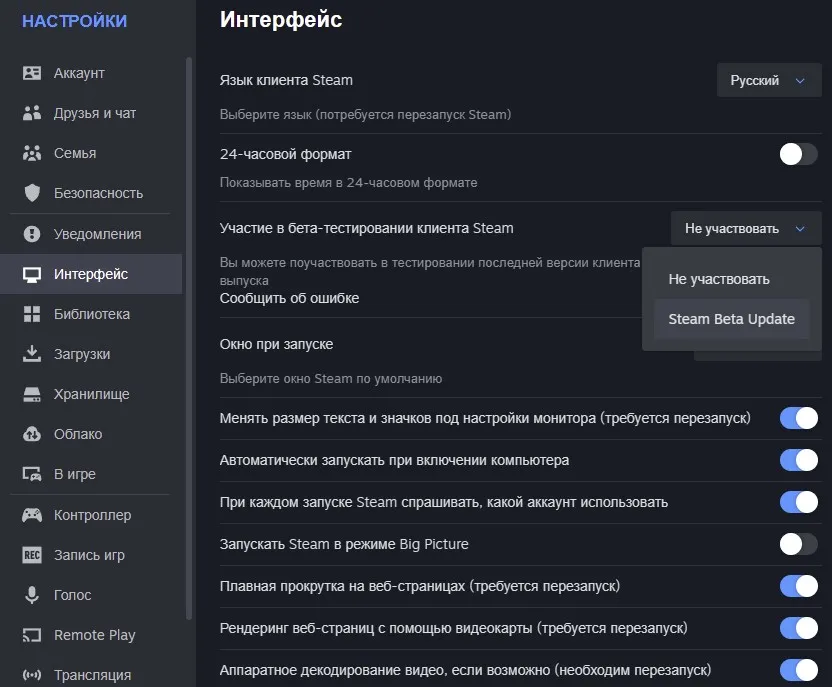Open the Семья settings page
Image resolution: width=832 pixels, height=687 pixels.
[91, 153]
